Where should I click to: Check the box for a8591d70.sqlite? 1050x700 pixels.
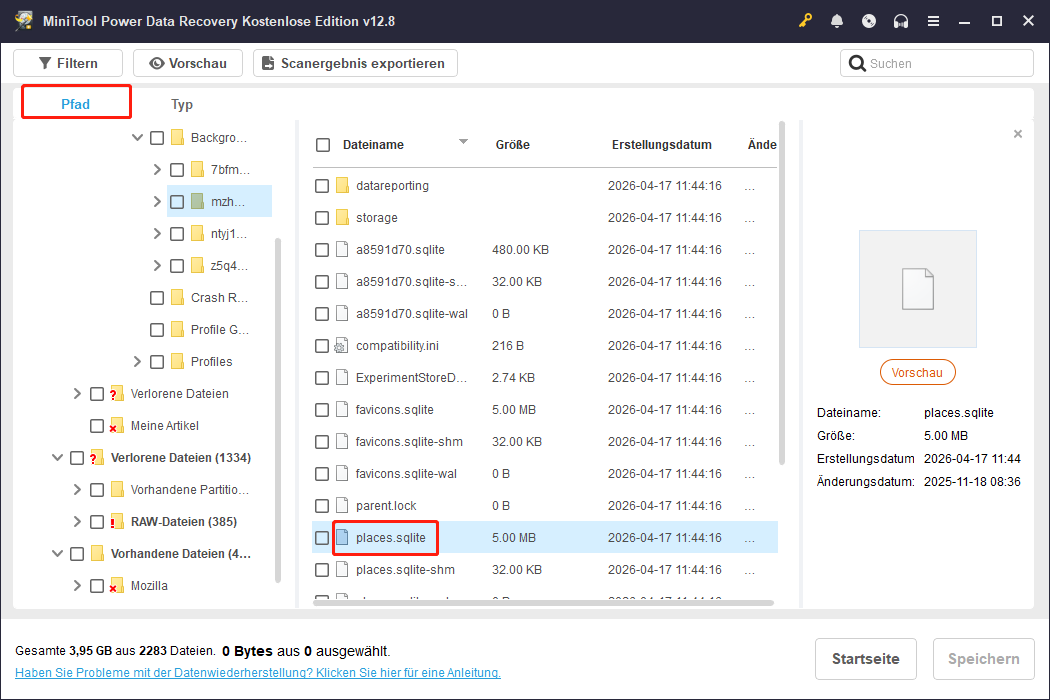pyautogui.click(x=322, y=250)
